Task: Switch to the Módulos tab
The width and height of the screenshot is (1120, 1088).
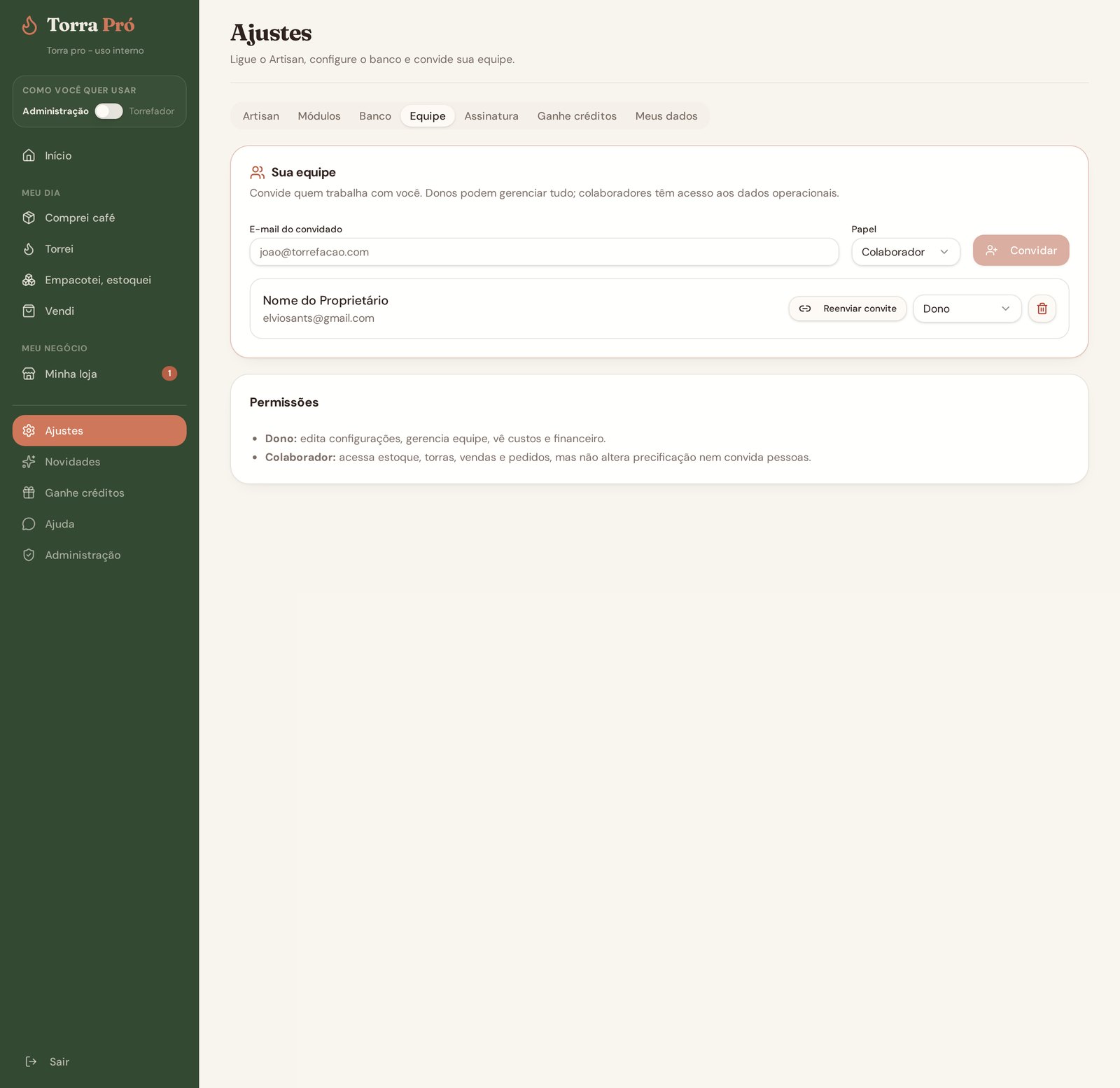Action: click(319, 116)
